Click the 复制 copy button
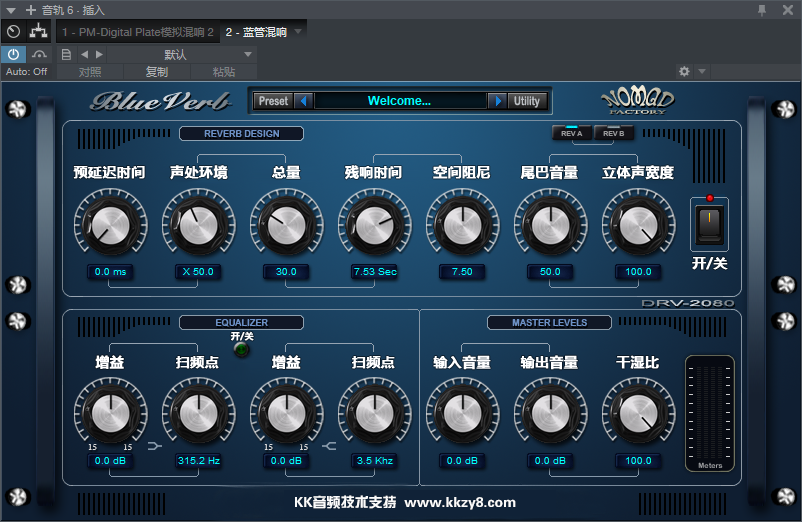 pyautogui.click(x=157, y=72)
